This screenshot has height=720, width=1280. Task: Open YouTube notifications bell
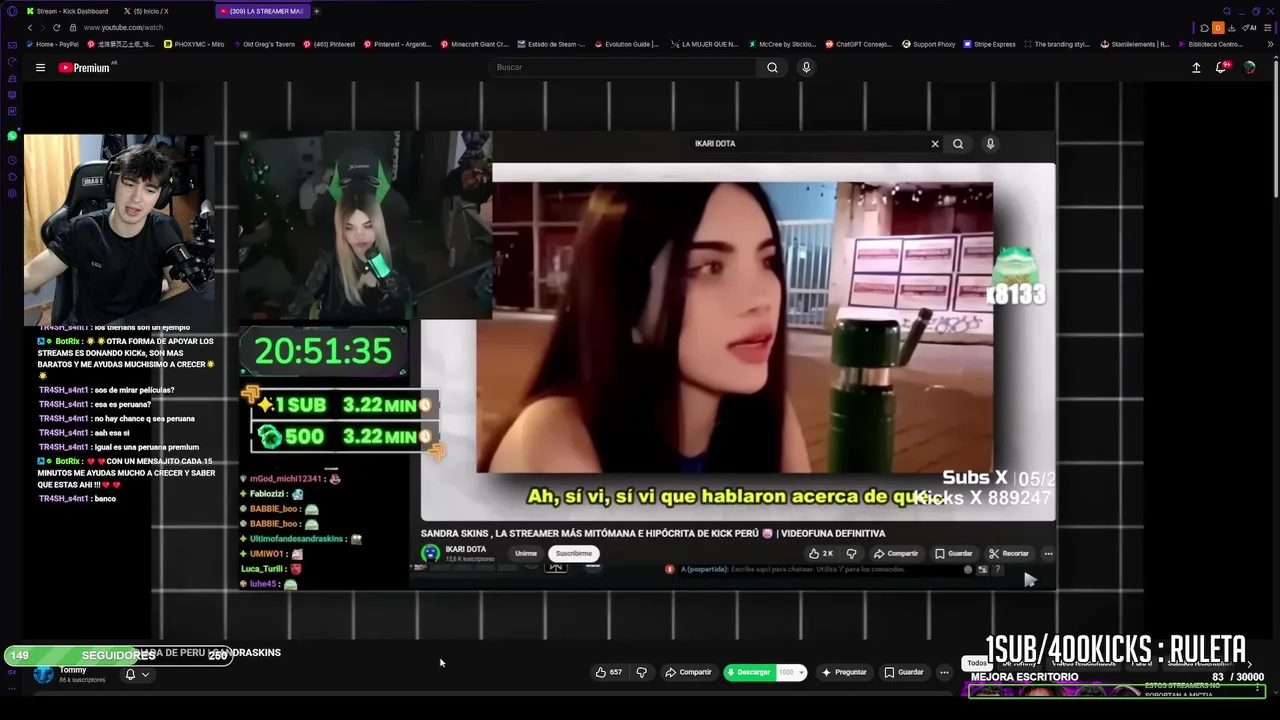click(1221, 67)
